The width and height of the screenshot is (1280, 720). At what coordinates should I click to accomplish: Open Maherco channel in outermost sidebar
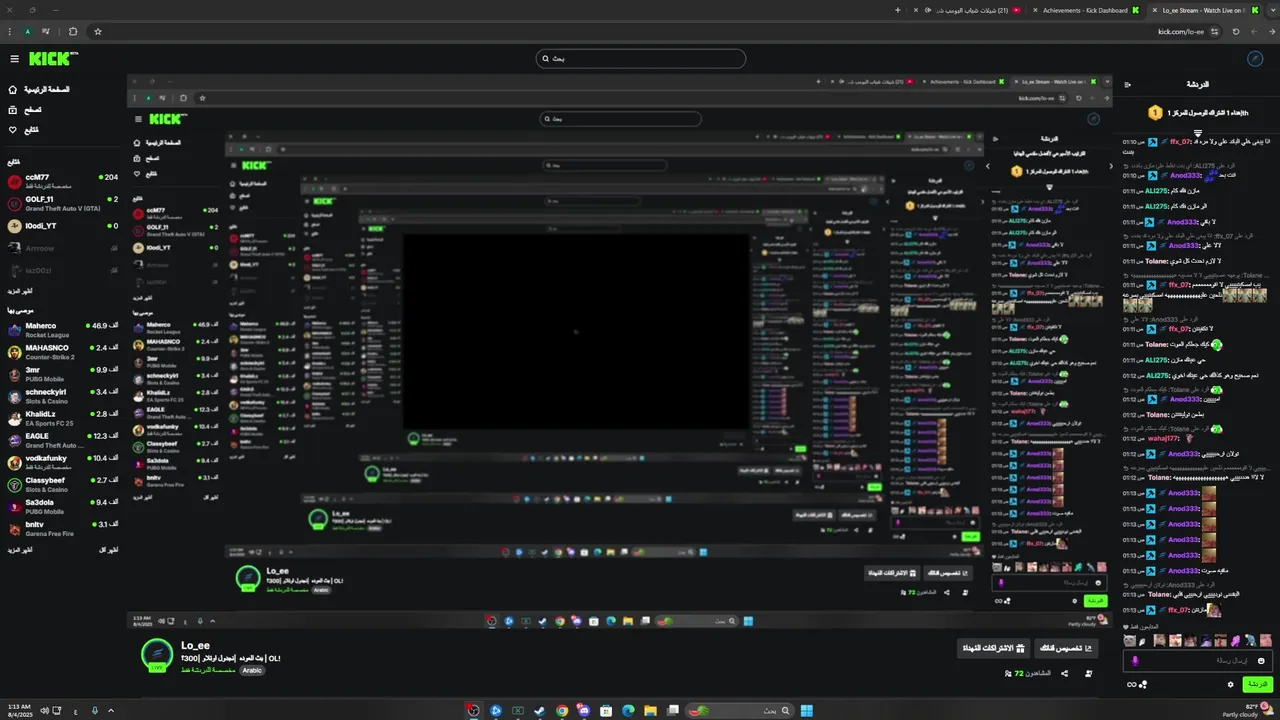(62, 330)
